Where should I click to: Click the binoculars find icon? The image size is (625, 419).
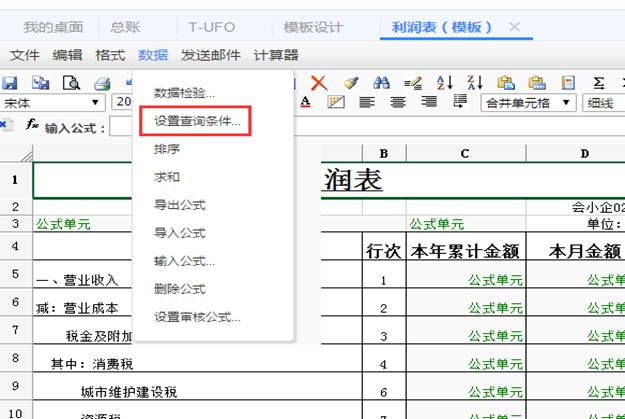point(381,83)
